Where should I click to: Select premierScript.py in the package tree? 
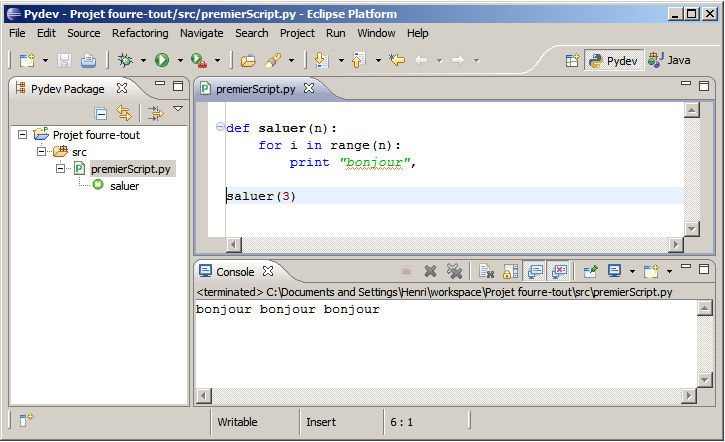point(131,169)
